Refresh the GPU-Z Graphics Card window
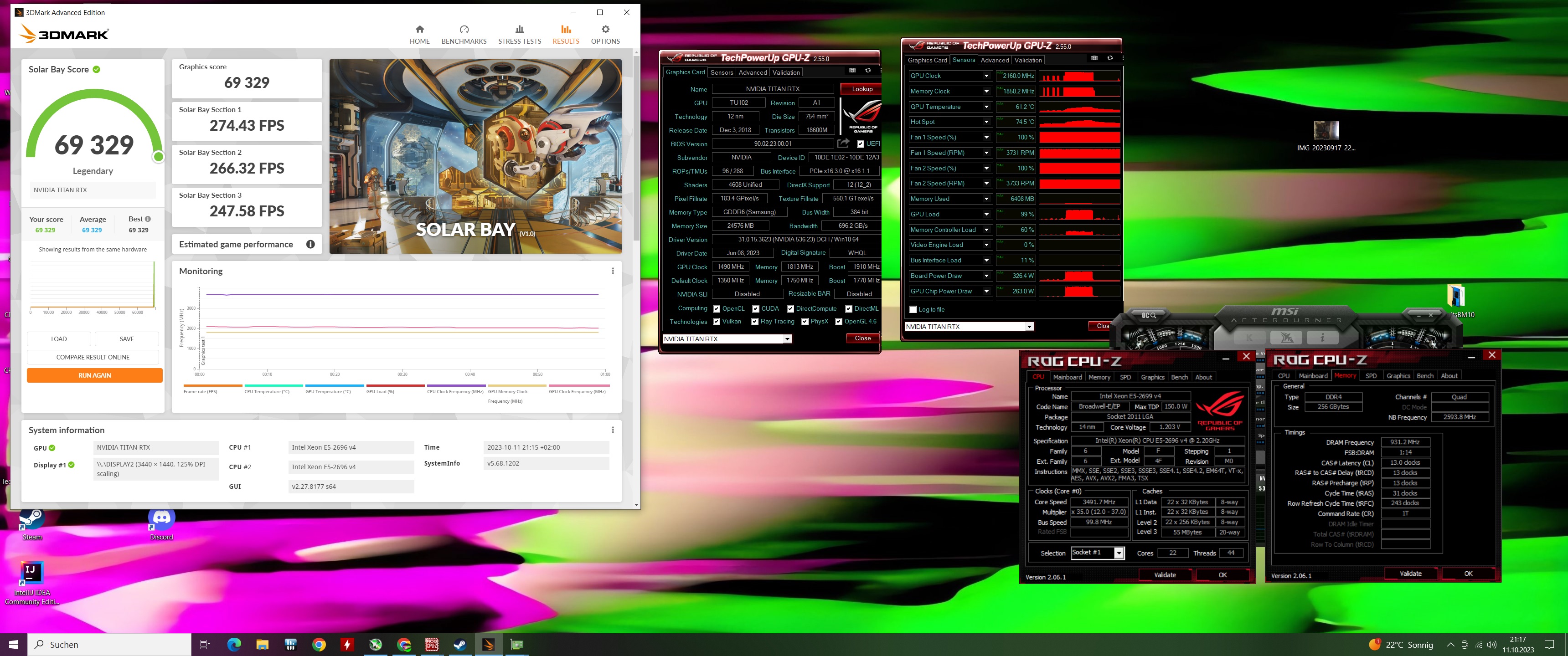1568x656 pixels. coord(868,71)
